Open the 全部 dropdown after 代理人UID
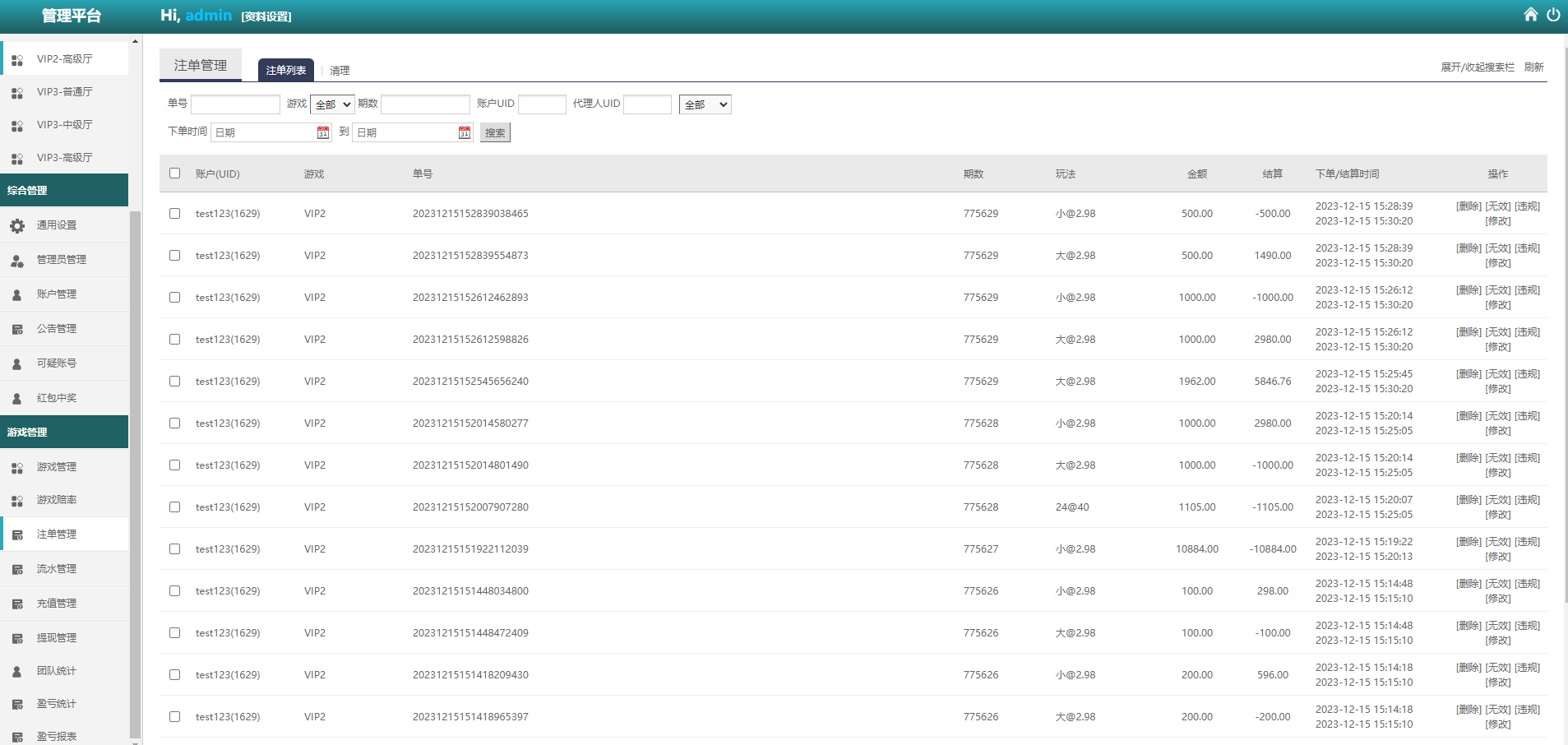 (705, 104)
